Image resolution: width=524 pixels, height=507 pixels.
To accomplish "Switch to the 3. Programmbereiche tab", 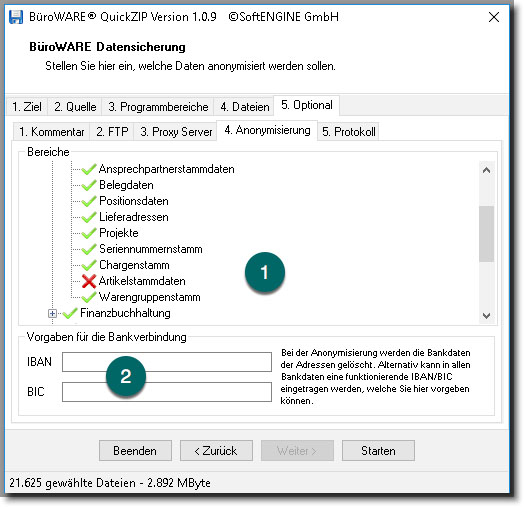I will click(158, 107).
